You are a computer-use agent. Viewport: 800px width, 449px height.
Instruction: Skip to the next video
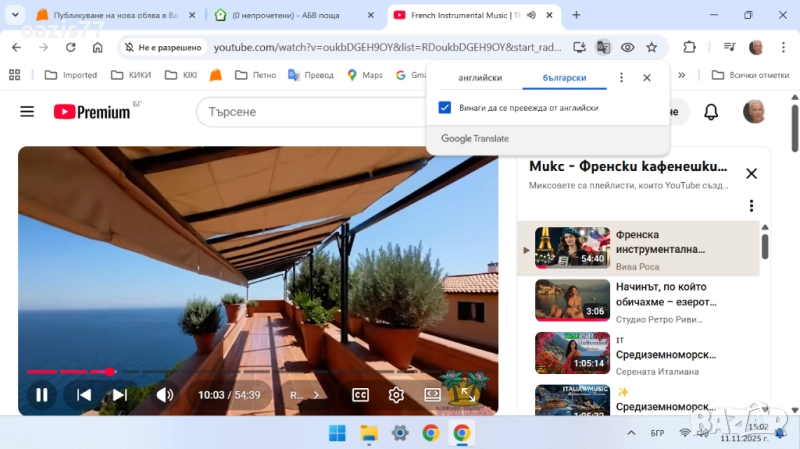coord(120,395)
